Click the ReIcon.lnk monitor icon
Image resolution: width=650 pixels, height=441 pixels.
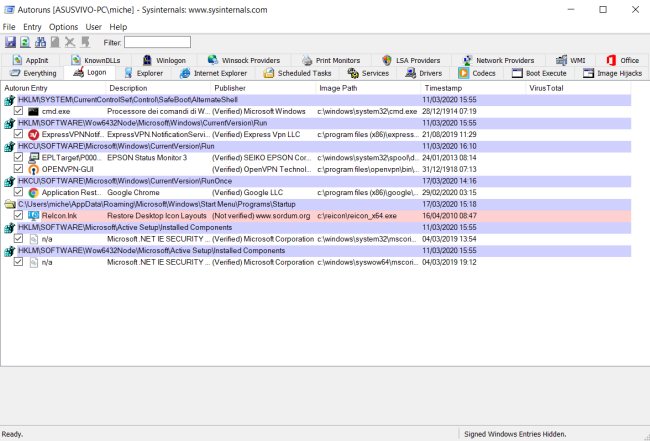33,216
